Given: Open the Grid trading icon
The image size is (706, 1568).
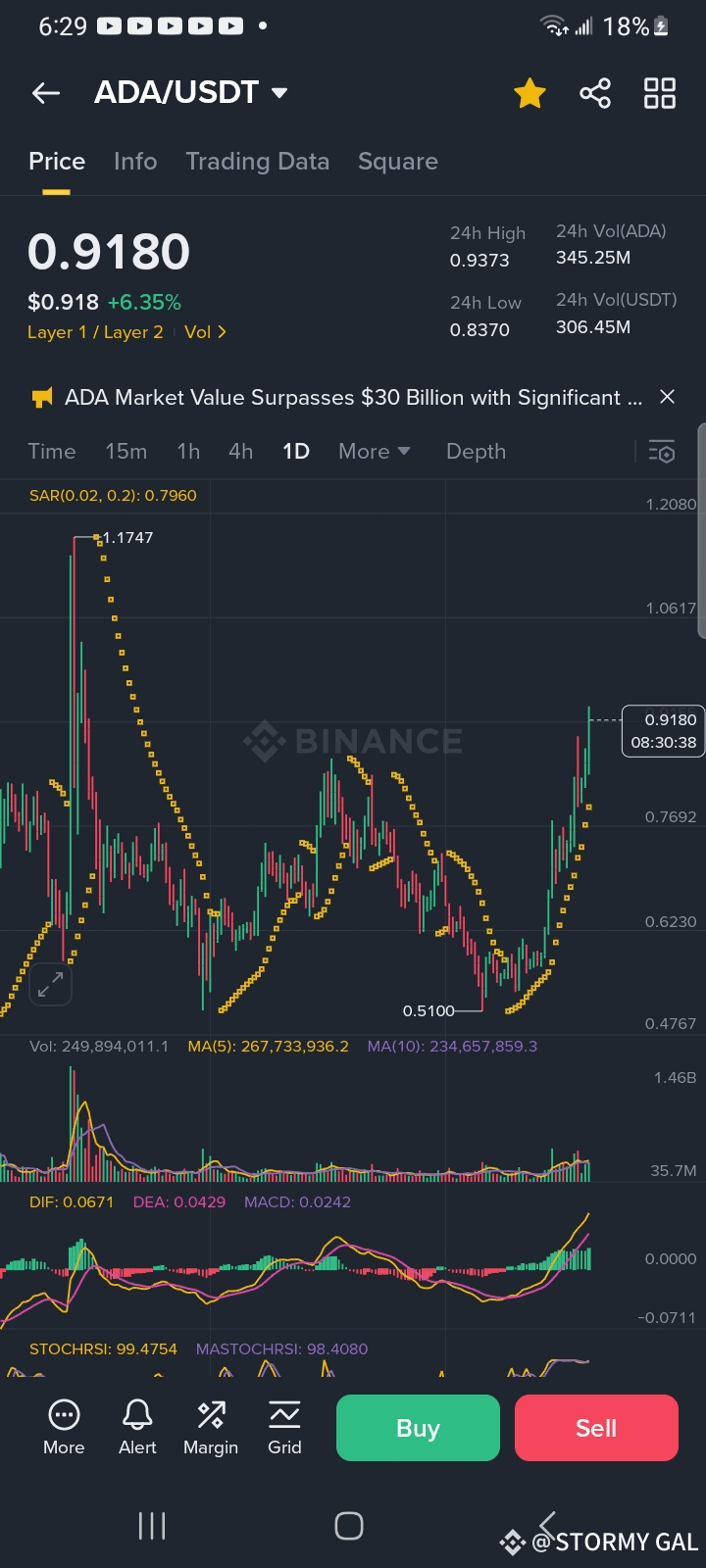Looking at the screenshot, I should click(x=284, y=1427).
